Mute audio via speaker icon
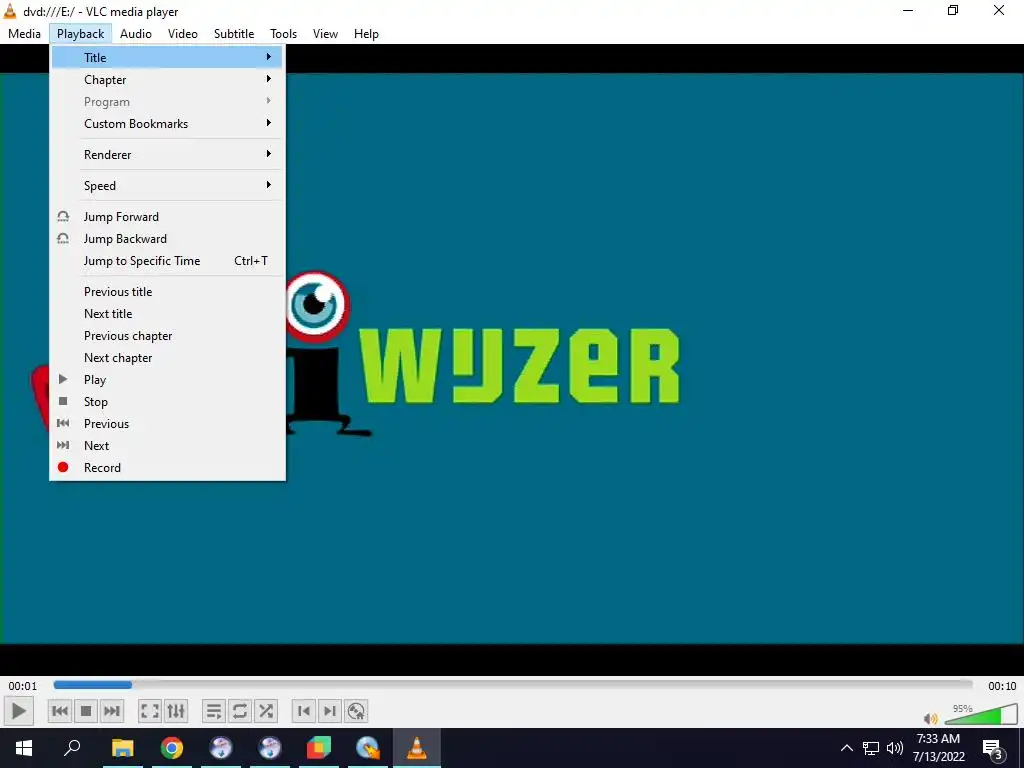The image size is (1024, 768). 931,718
